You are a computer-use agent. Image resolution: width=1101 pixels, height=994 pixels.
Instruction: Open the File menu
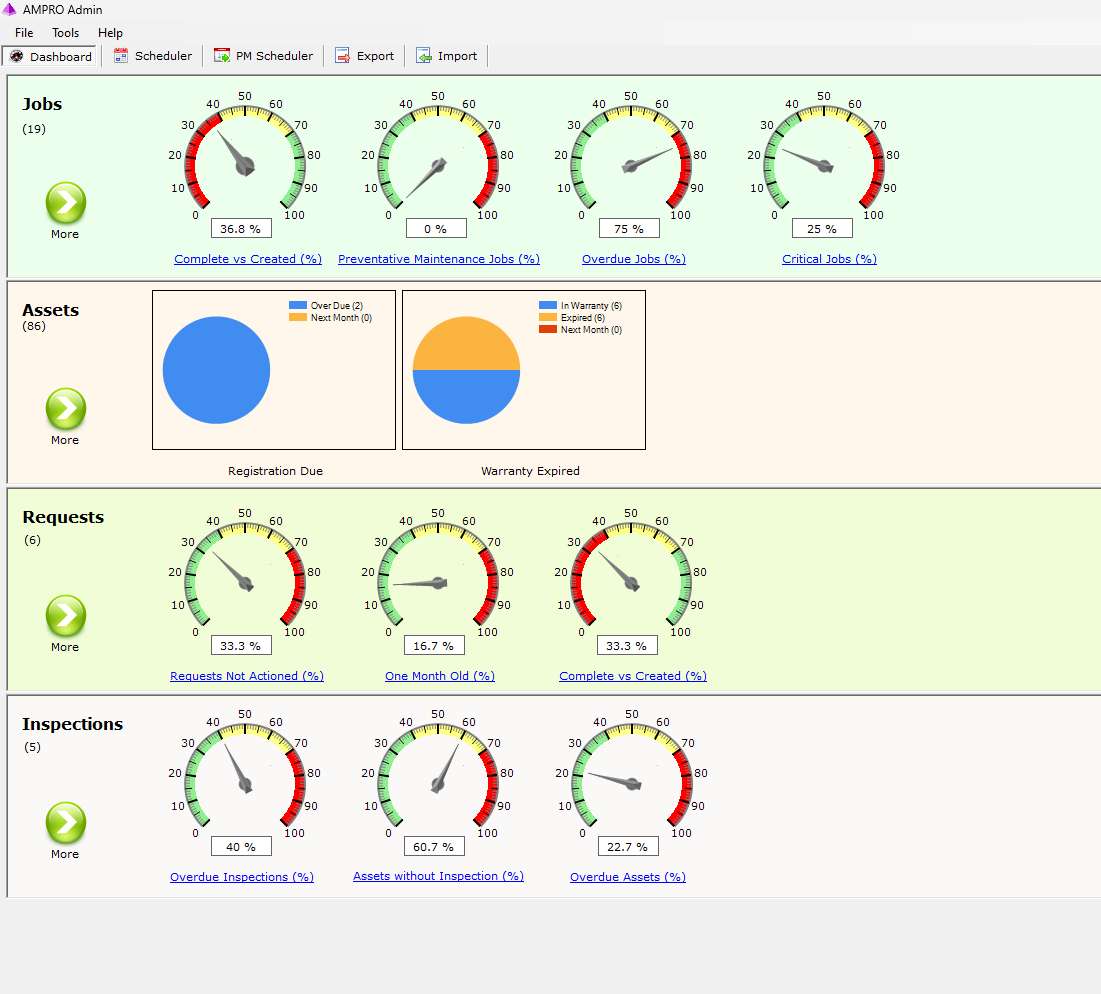(23, 32)
